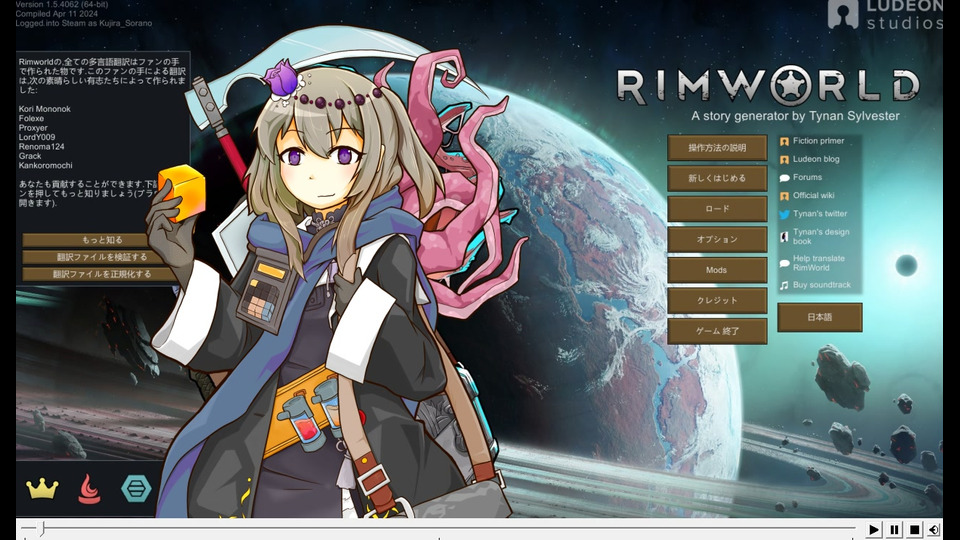This screenshot has width=960, height=540.
Task: Click the translator name LordY009
Action: [37, 137]
